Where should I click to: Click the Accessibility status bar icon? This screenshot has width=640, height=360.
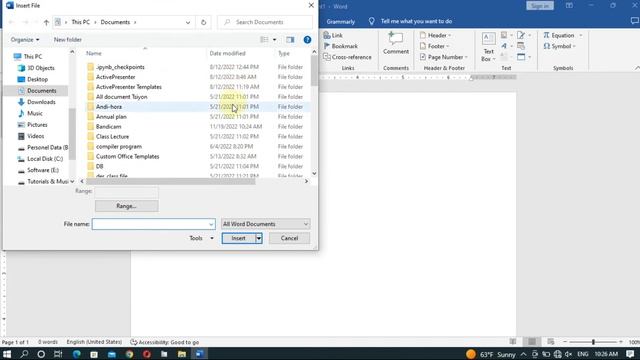133,342
